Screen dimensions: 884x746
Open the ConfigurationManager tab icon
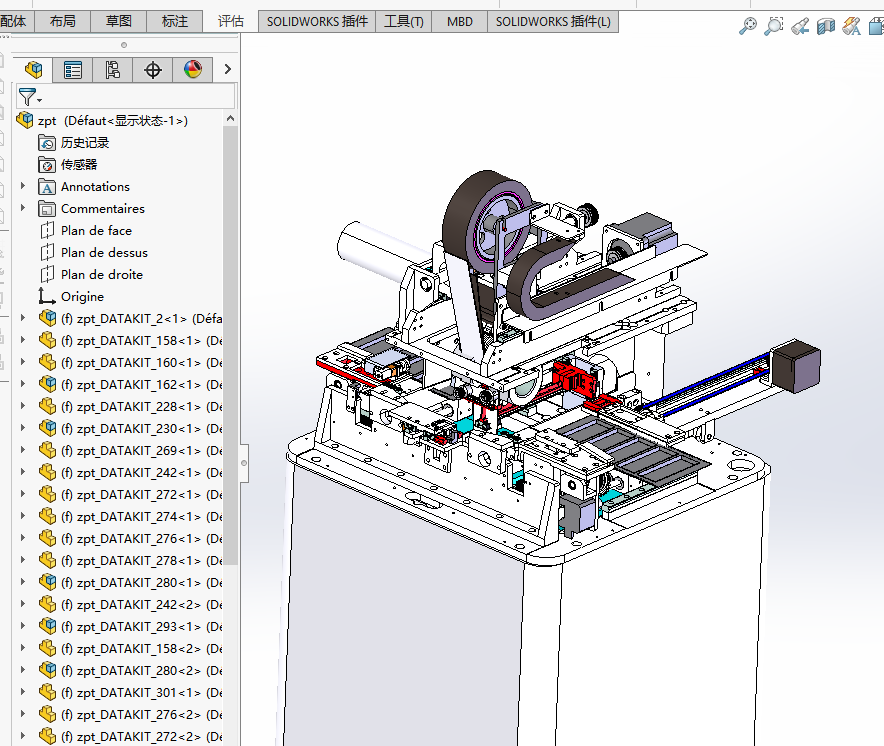point(112,69)
